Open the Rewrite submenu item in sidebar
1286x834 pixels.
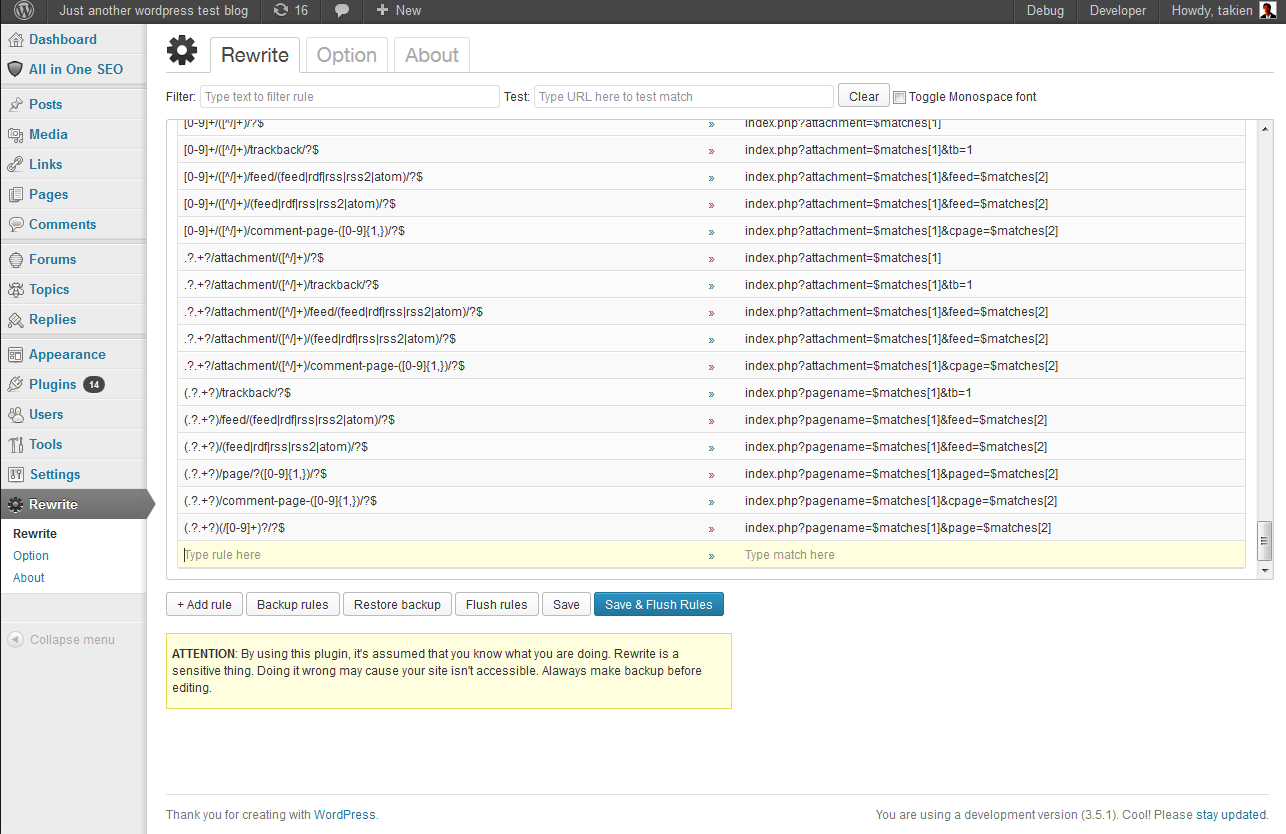pos(35,534)
